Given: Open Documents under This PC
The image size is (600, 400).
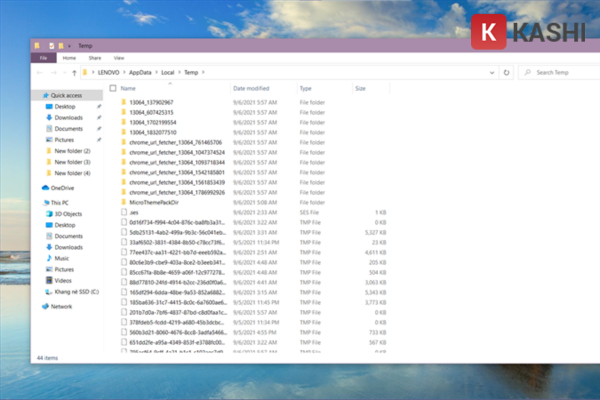Looking at the screenshot, I should 68,236.
